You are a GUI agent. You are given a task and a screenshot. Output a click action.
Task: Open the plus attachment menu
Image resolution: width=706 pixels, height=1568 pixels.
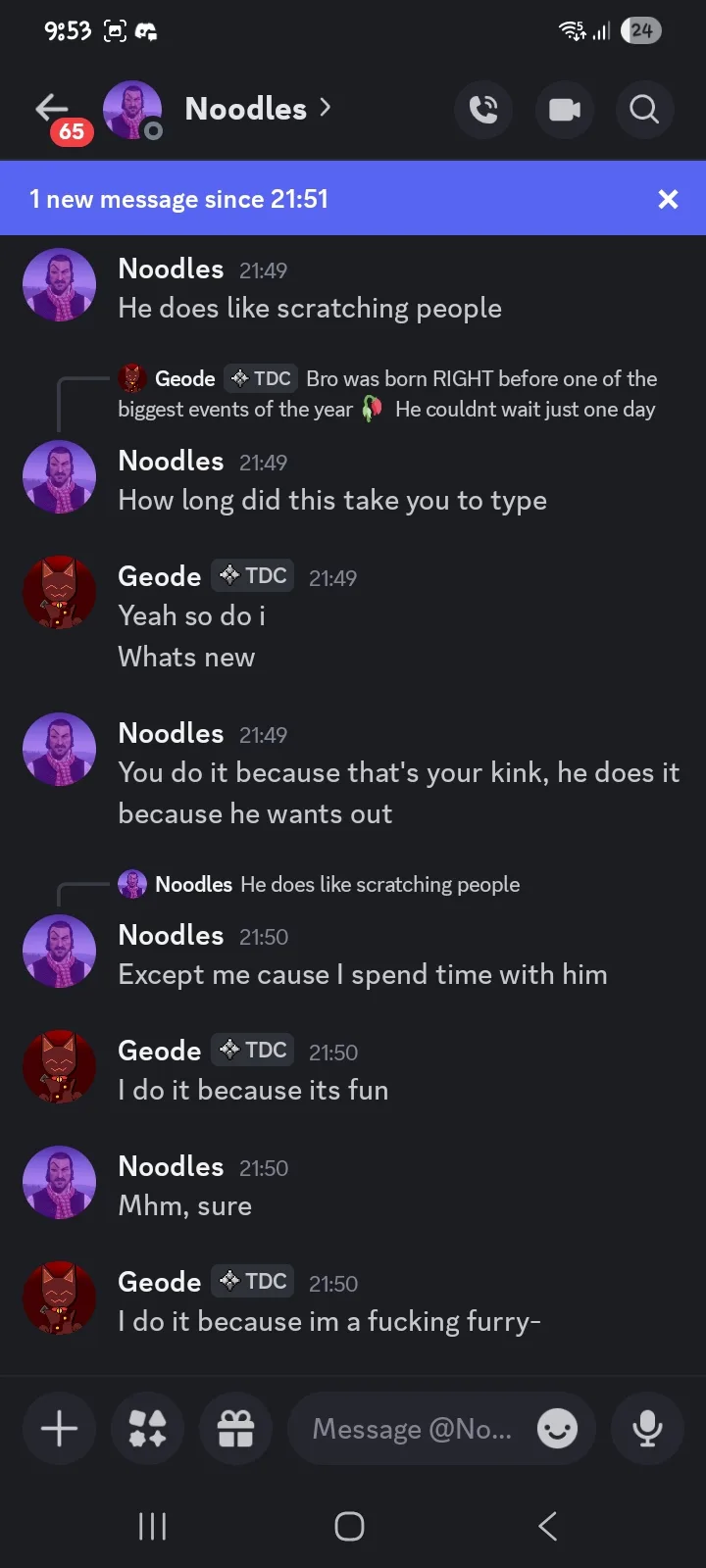pos(59,1429)
